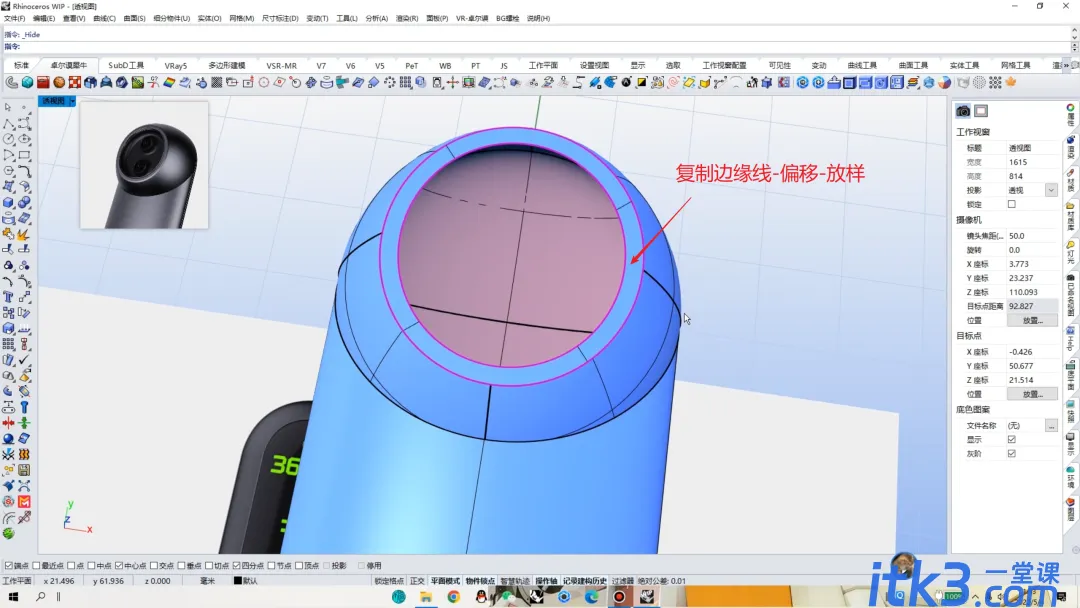Open the 透视图 viewport title menu arrow

click(x=72, y=101)
